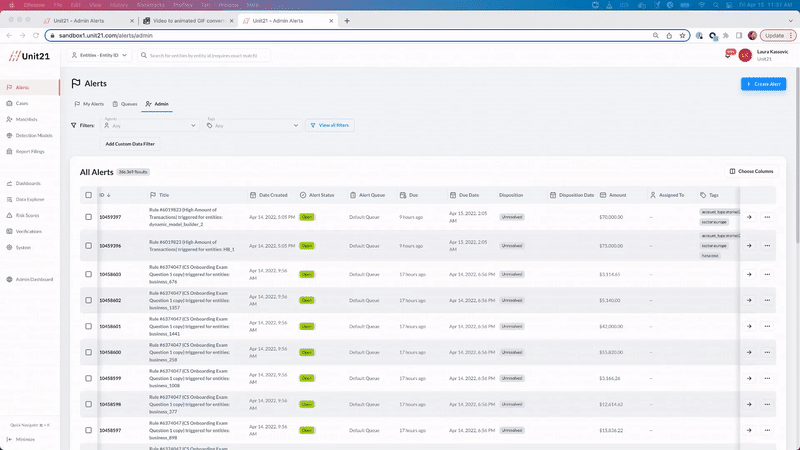
Task: Click the Unit21 logo
Action: 29,56
